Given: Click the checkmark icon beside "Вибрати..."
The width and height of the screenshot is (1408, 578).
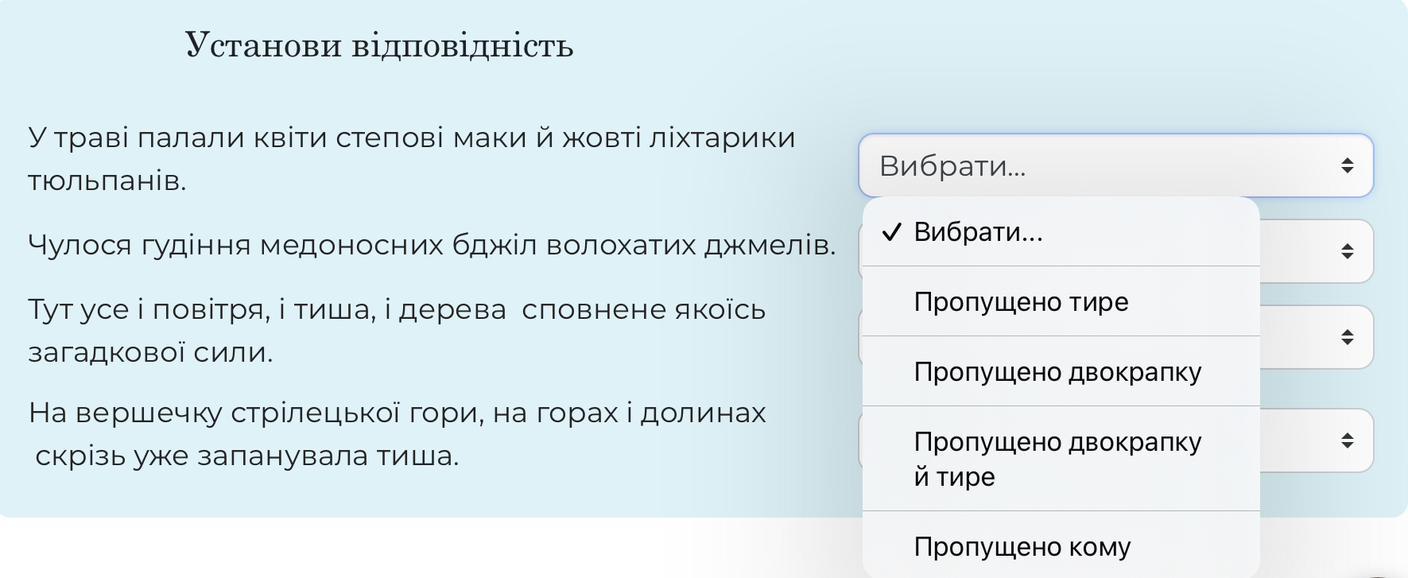Looking at the screenshot, I should click(892, 233).
